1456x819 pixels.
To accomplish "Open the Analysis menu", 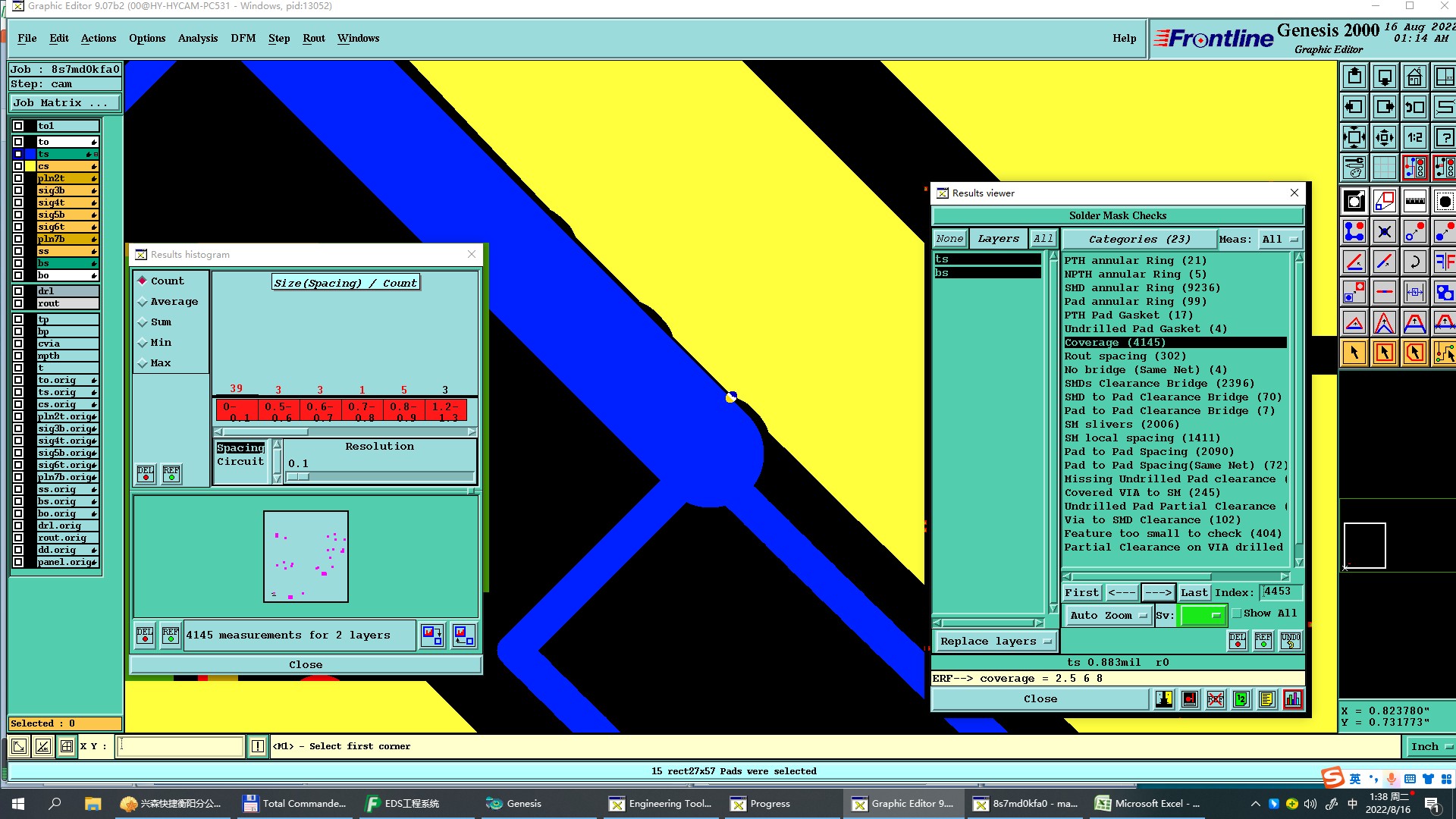I will [x=197, y=39].
